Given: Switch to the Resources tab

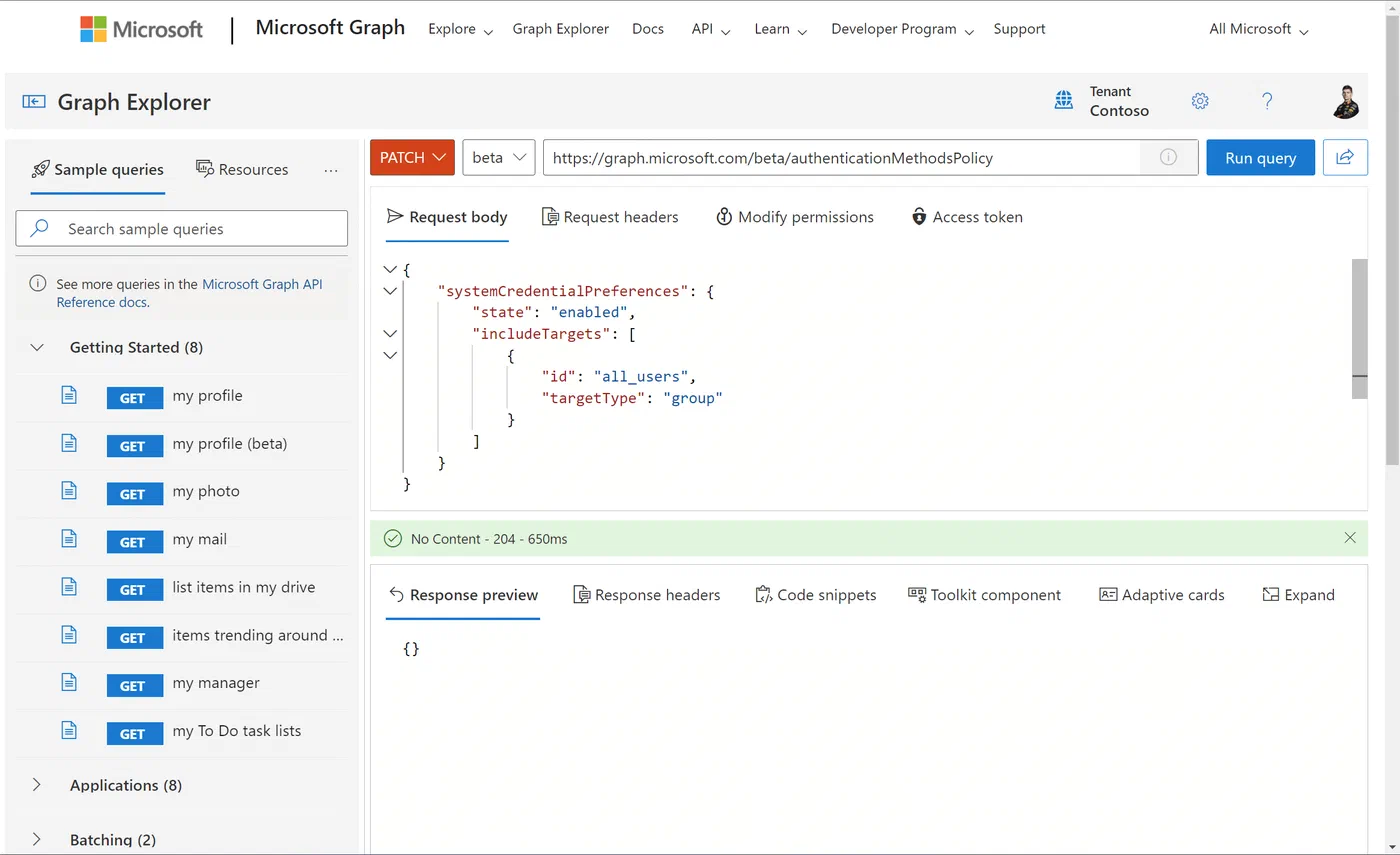Looking at the screenshot, I should [x=242, y=170].
